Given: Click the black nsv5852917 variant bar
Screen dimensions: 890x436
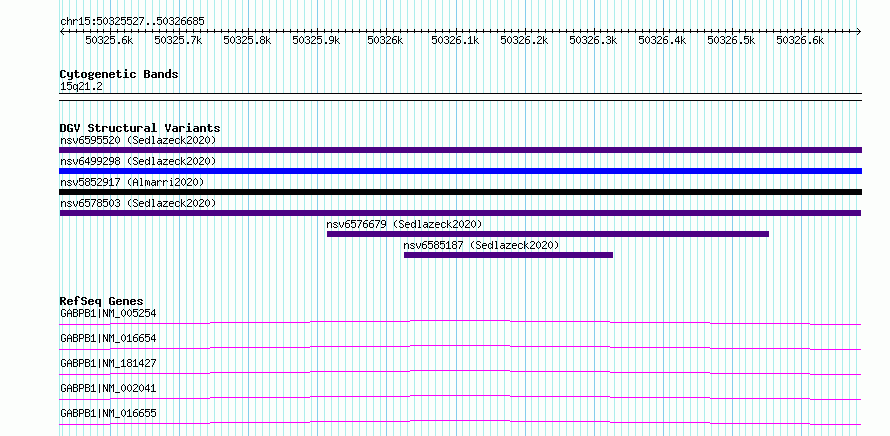Looking at the screenshot, I should (x=460, y=192).
